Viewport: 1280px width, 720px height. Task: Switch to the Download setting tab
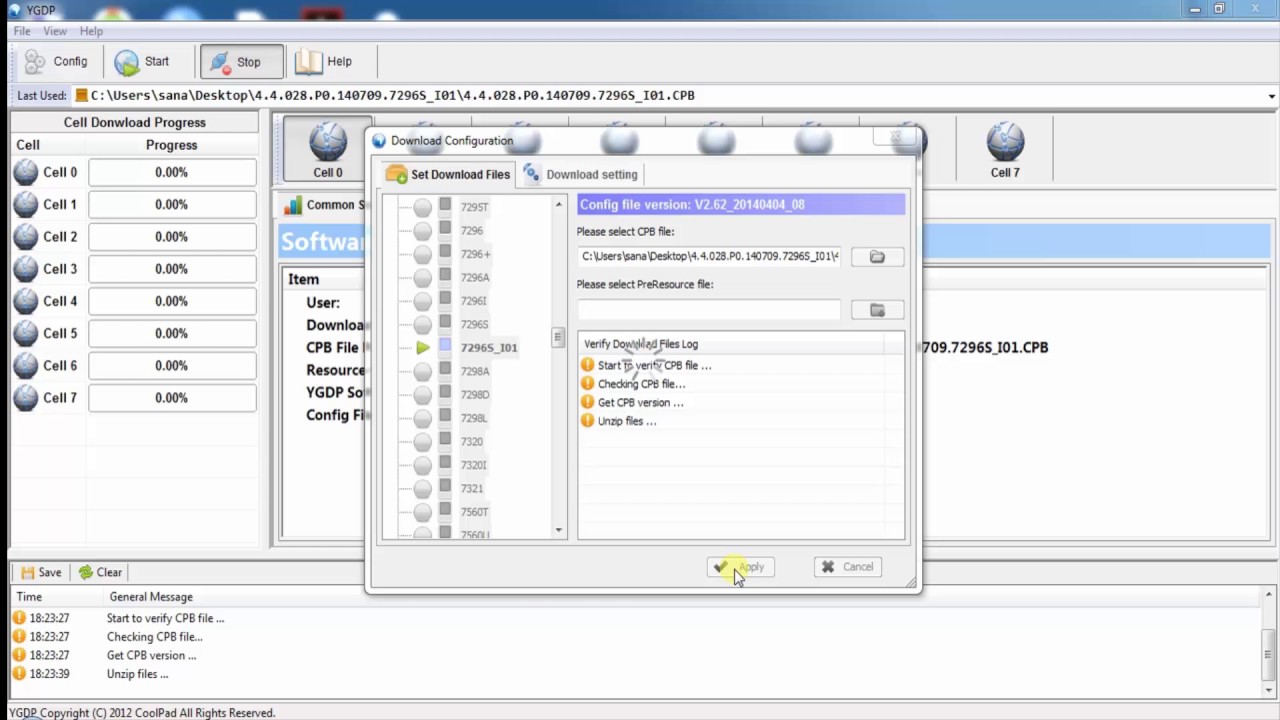580,174
